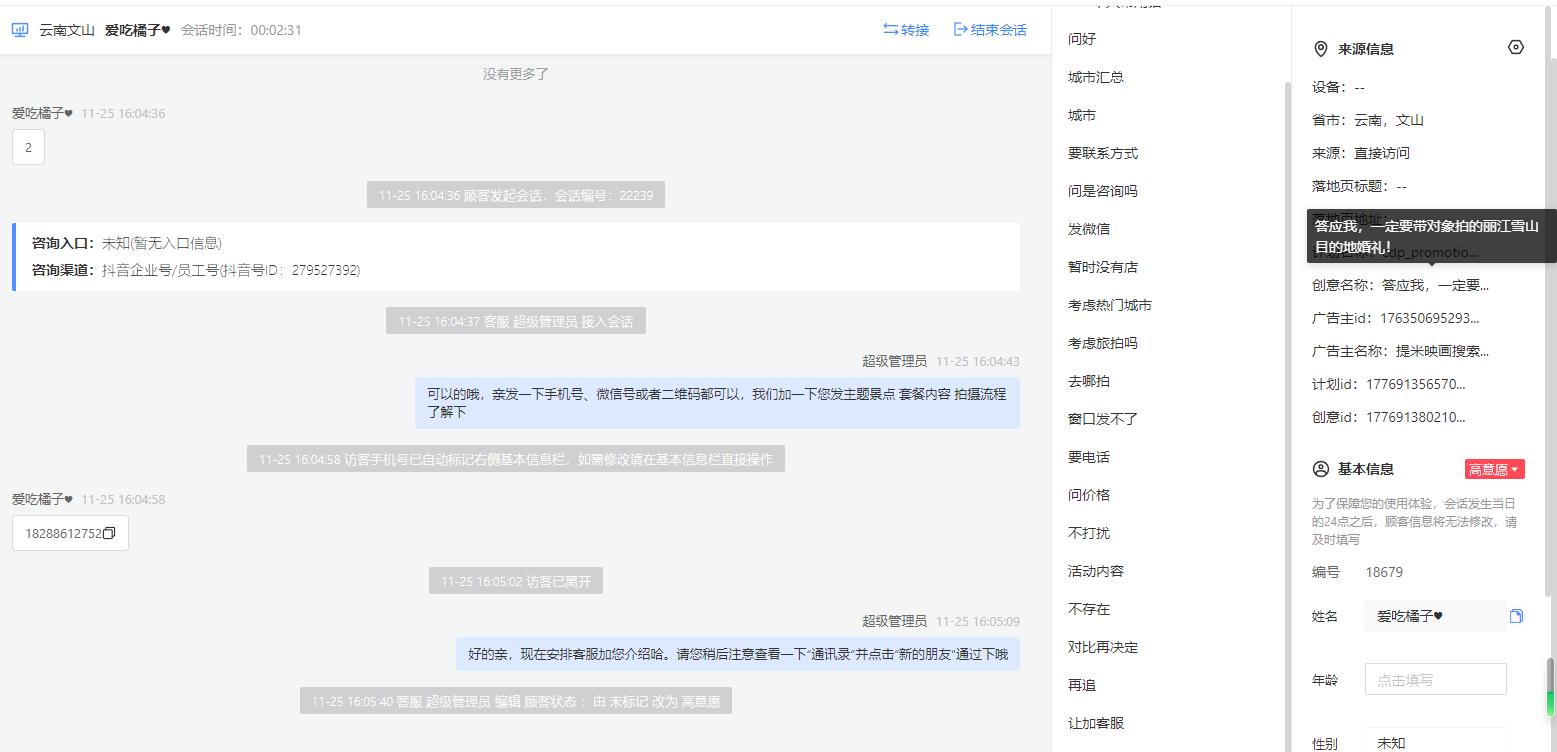
Task: Choose quick reply 考虑旅拍吗
Action: 1103,343
